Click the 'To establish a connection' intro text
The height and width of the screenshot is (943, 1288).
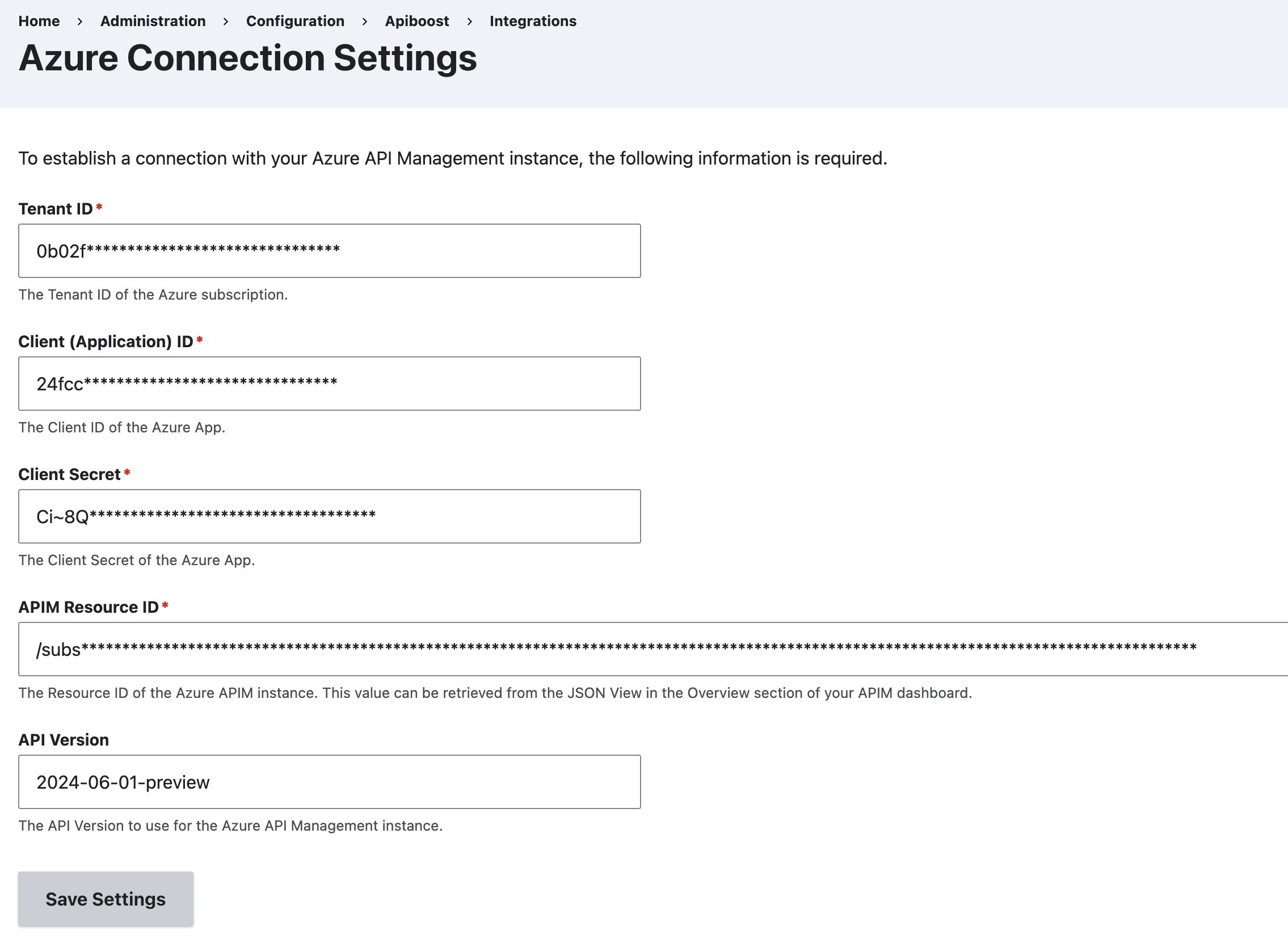(x=453, y=158)
